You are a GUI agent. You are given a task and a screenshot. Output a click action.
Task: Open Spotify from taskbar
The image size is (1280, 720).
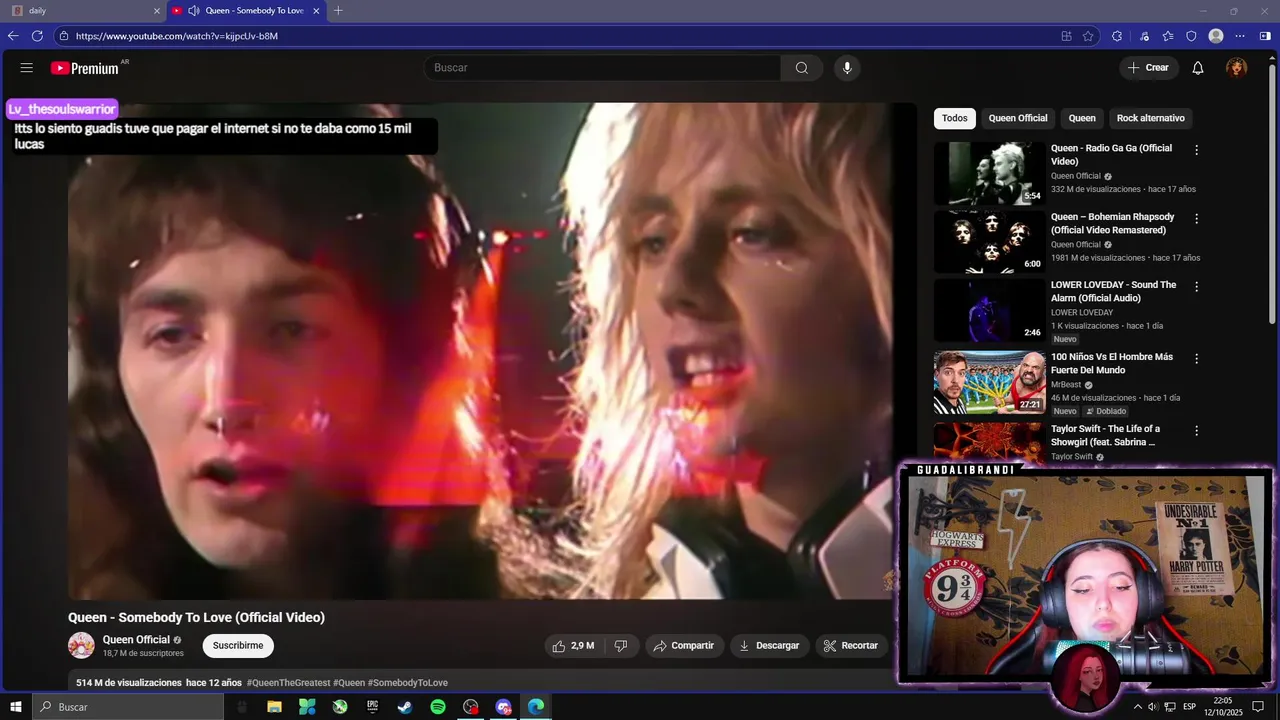pos(438,707)
